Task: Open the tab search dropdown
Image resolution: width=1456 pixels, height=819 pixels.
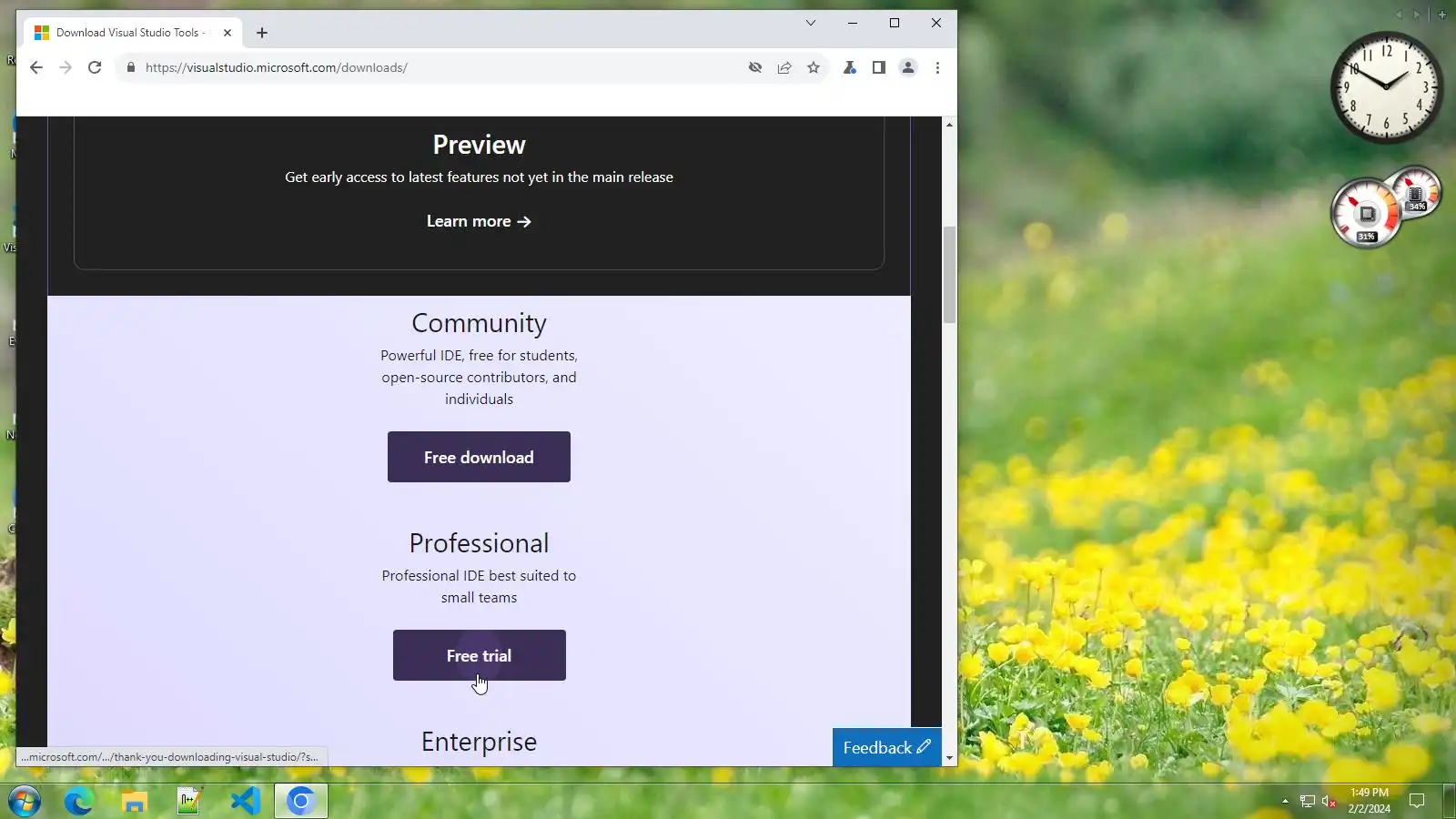Action: coord(811,23)
